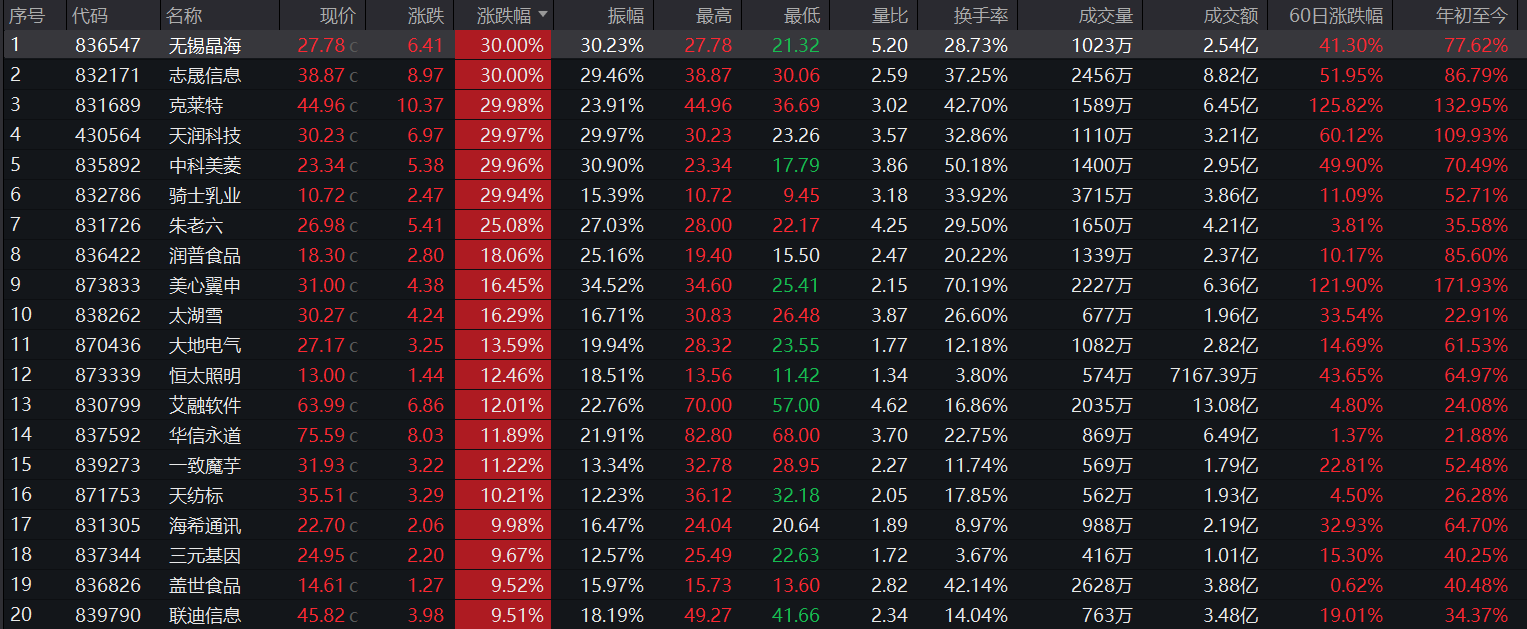Open 联迪信息 in the last row

(x=205, y=615)
